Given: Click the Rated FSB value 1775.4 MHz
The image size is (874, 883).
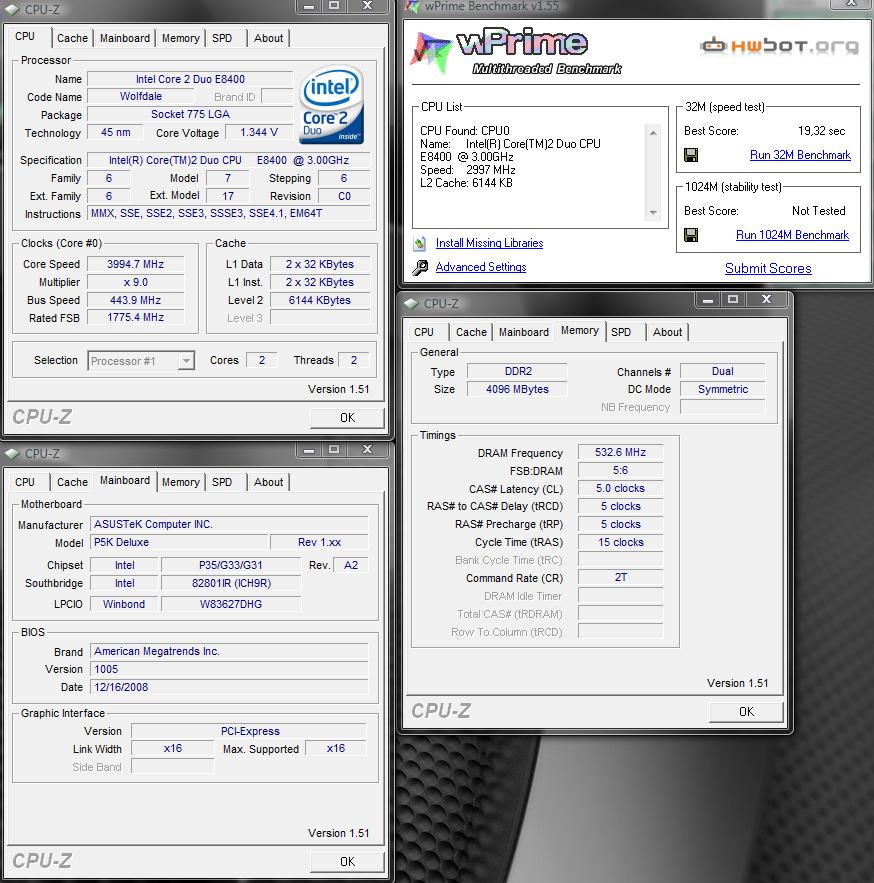Looking at the screenshot, I should 136,318.
